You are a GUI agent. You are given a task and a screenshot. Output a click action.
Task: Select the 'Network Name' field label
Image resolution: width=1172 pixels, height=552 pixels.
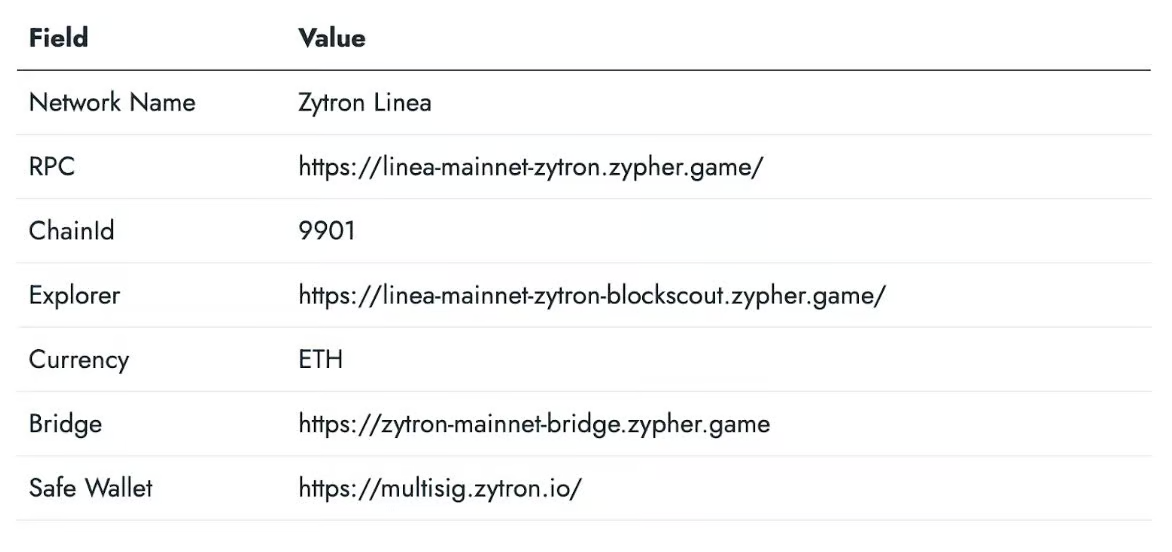point(112,102)
